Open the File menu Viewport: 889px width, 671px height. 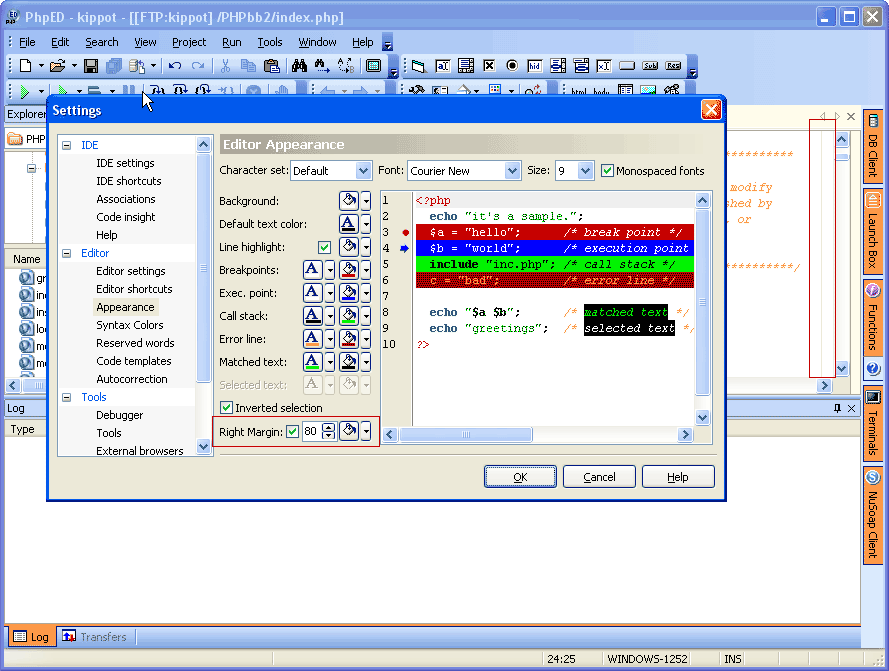(27, 43)
